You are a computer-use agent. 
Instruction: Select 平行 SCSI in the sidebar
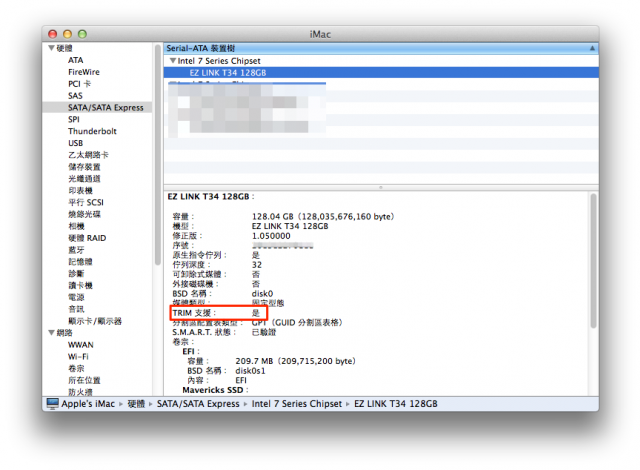coord(86,202)
